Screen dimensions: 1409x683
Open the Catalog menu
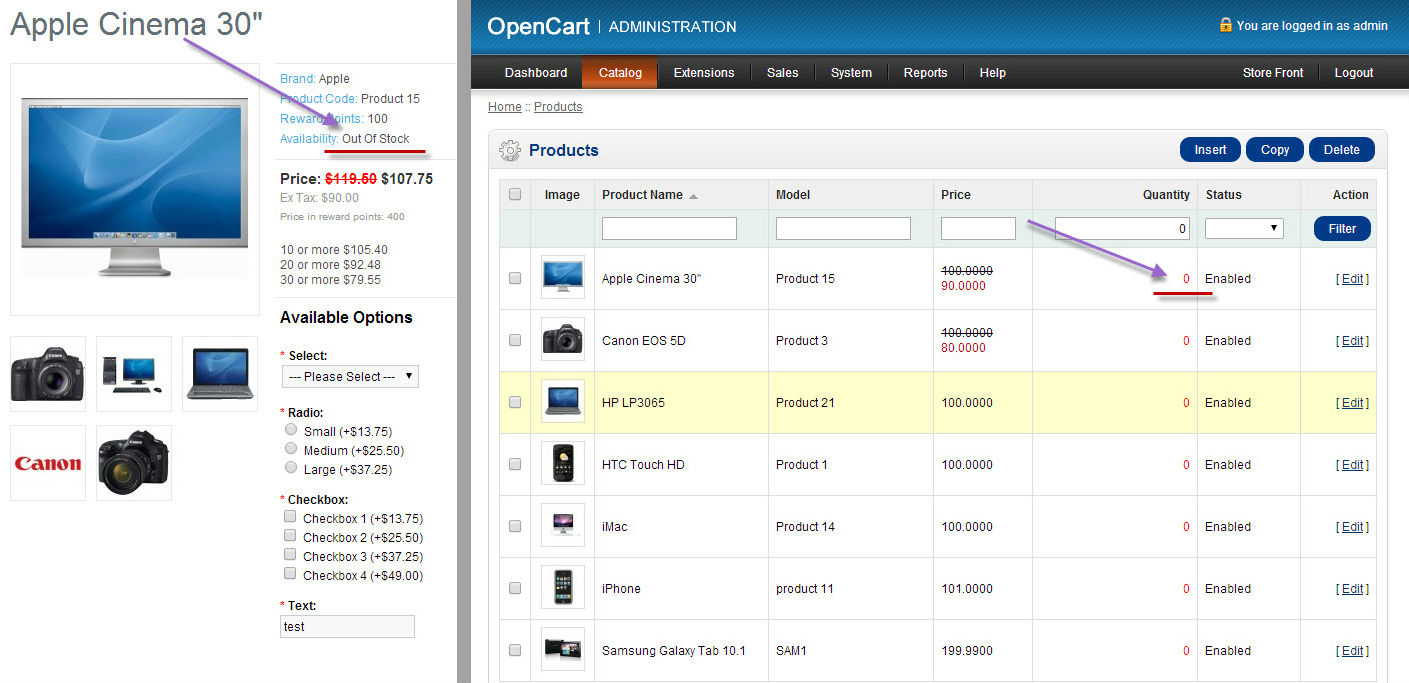tap(620, 73)
